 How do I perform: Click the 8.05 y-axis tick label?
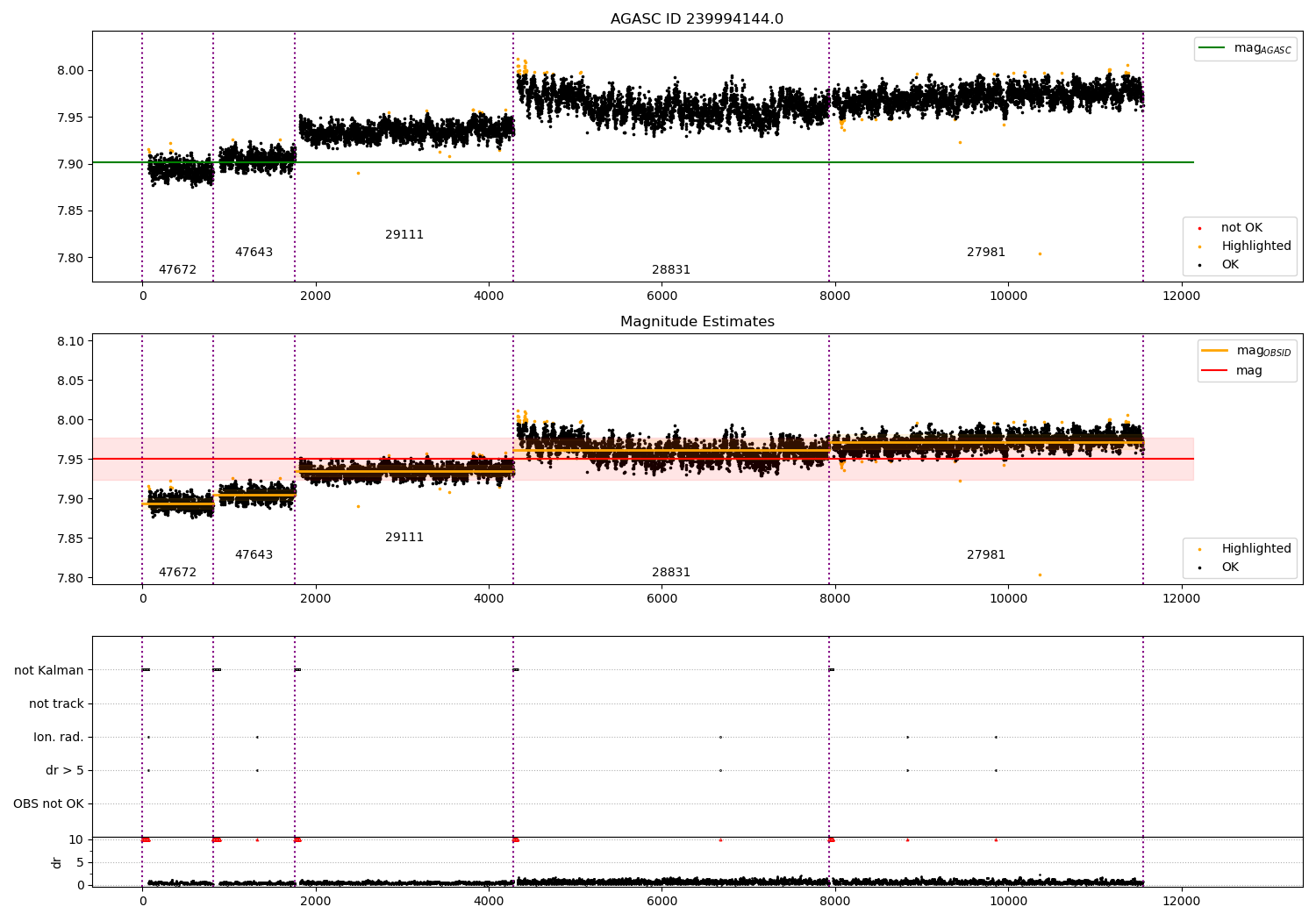pyautogui.click(x=69, y=382)
